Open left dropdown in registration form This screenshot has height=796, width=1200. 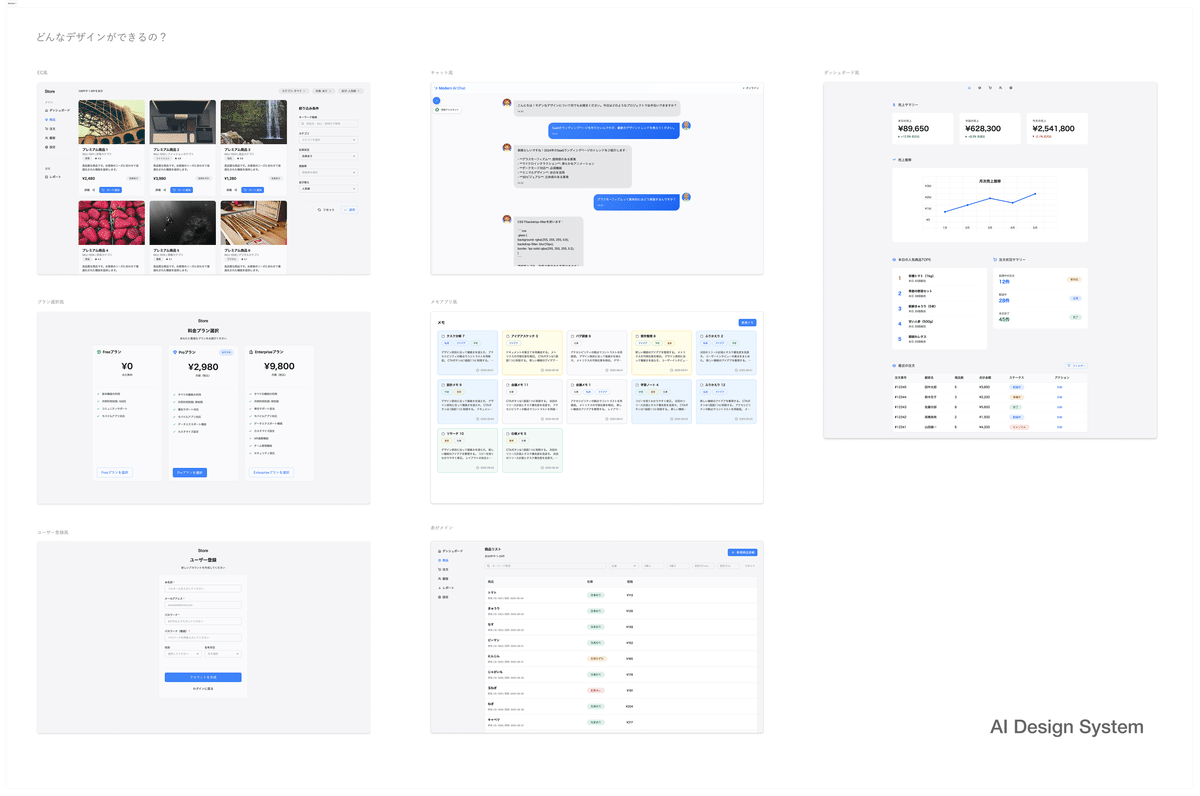[x=183, y=654]
